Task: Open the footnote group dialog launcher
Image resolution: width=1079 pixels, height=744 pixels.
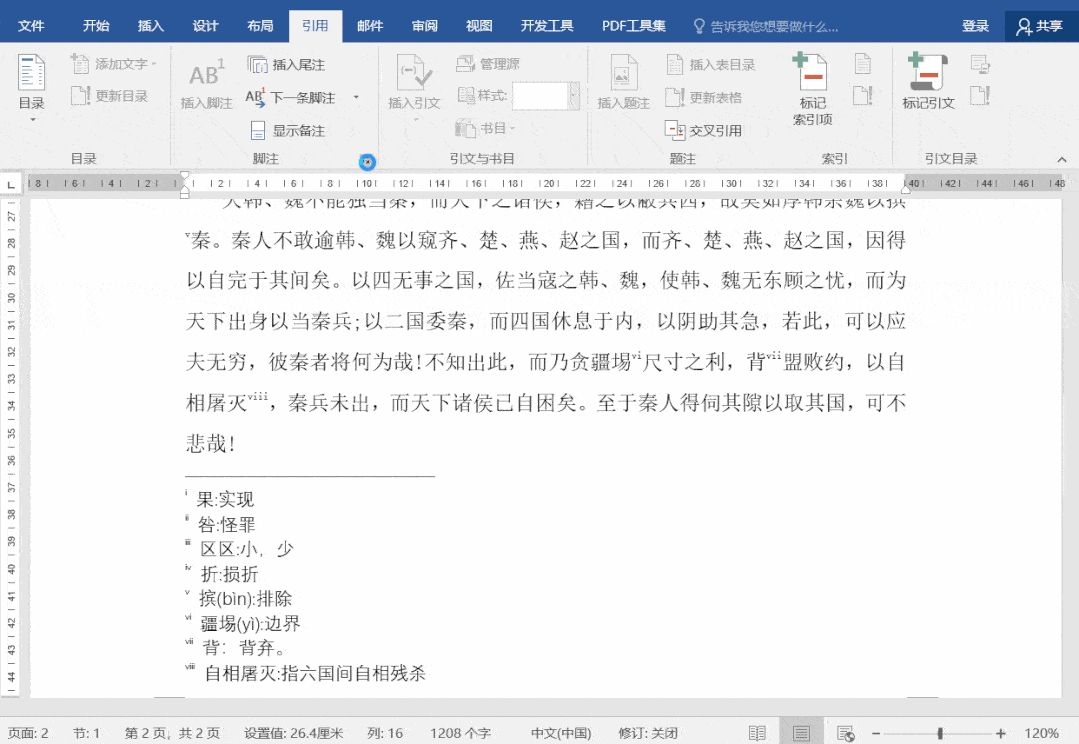Action: [367, 161]
